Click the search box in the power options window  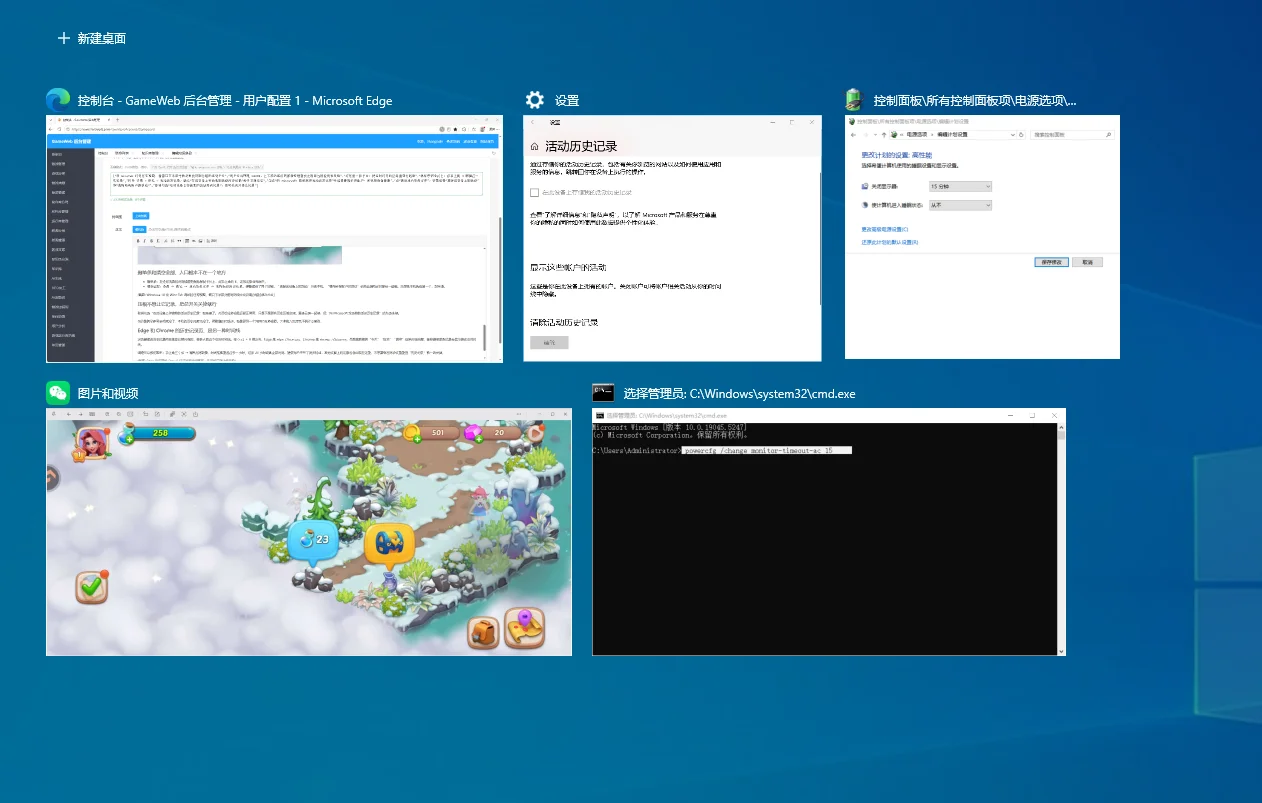(1071, 133)
